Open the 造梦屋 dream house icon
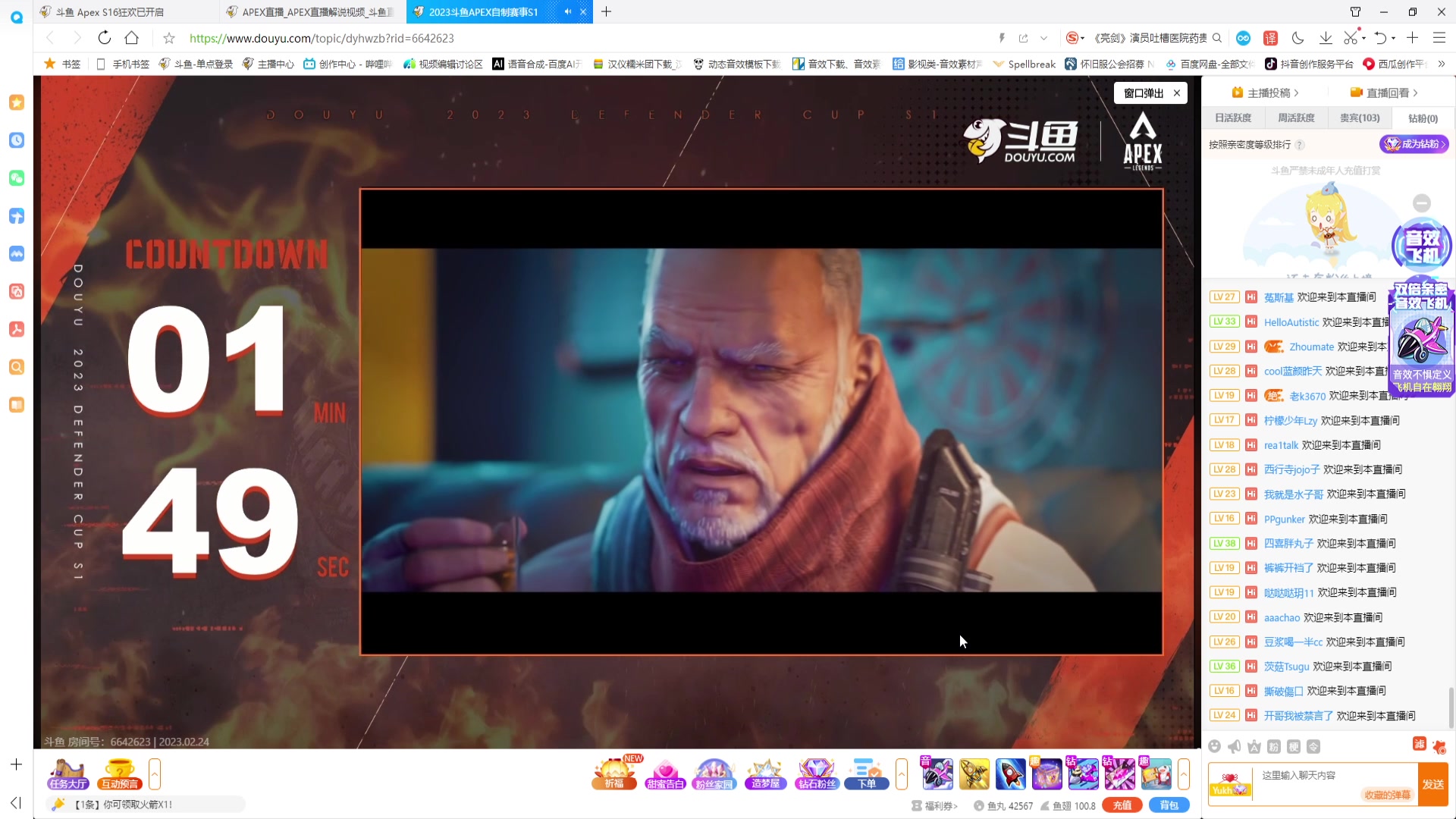 click(765, 773)
